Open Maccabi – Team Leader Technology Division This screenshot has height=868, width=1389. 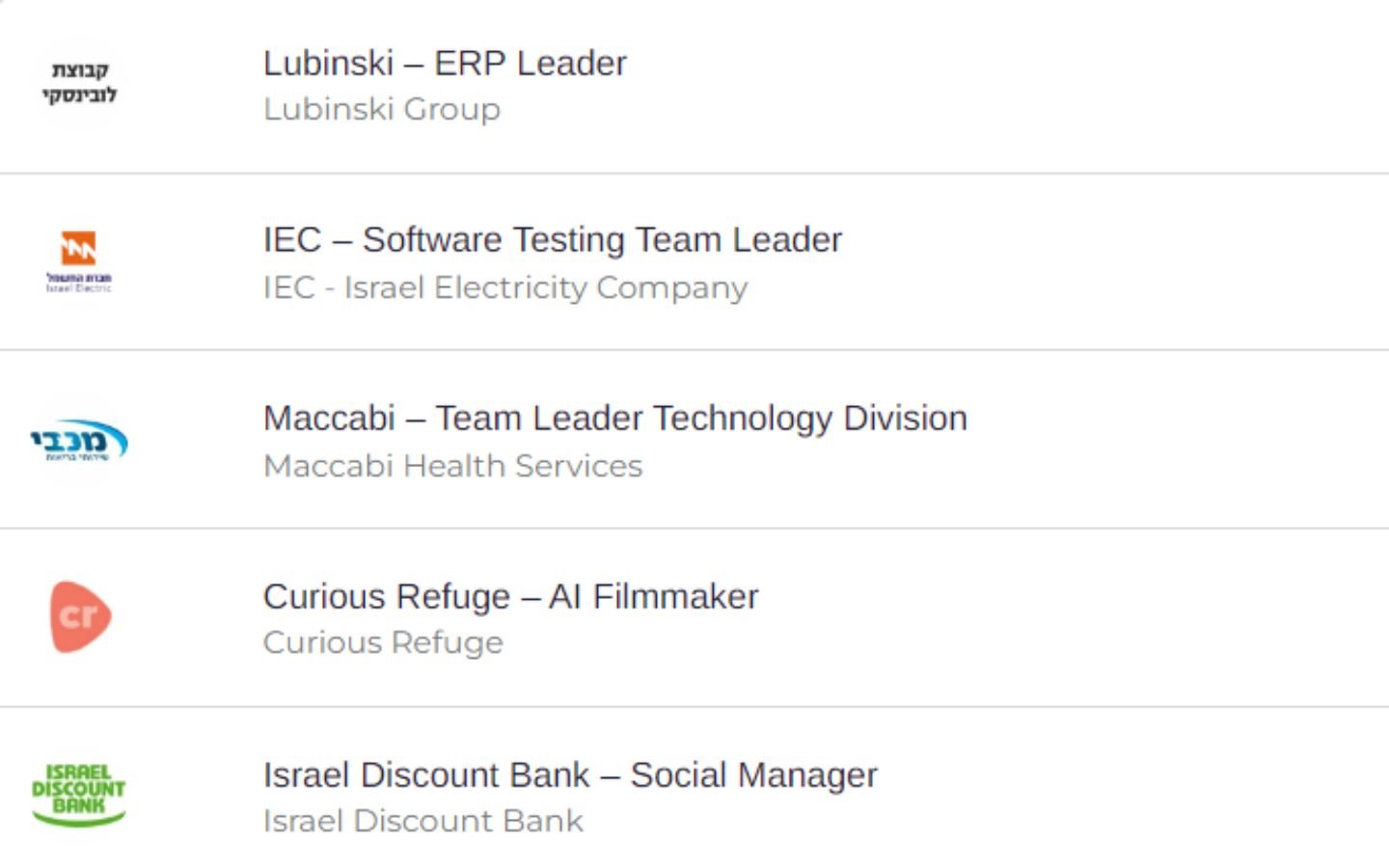615,419
